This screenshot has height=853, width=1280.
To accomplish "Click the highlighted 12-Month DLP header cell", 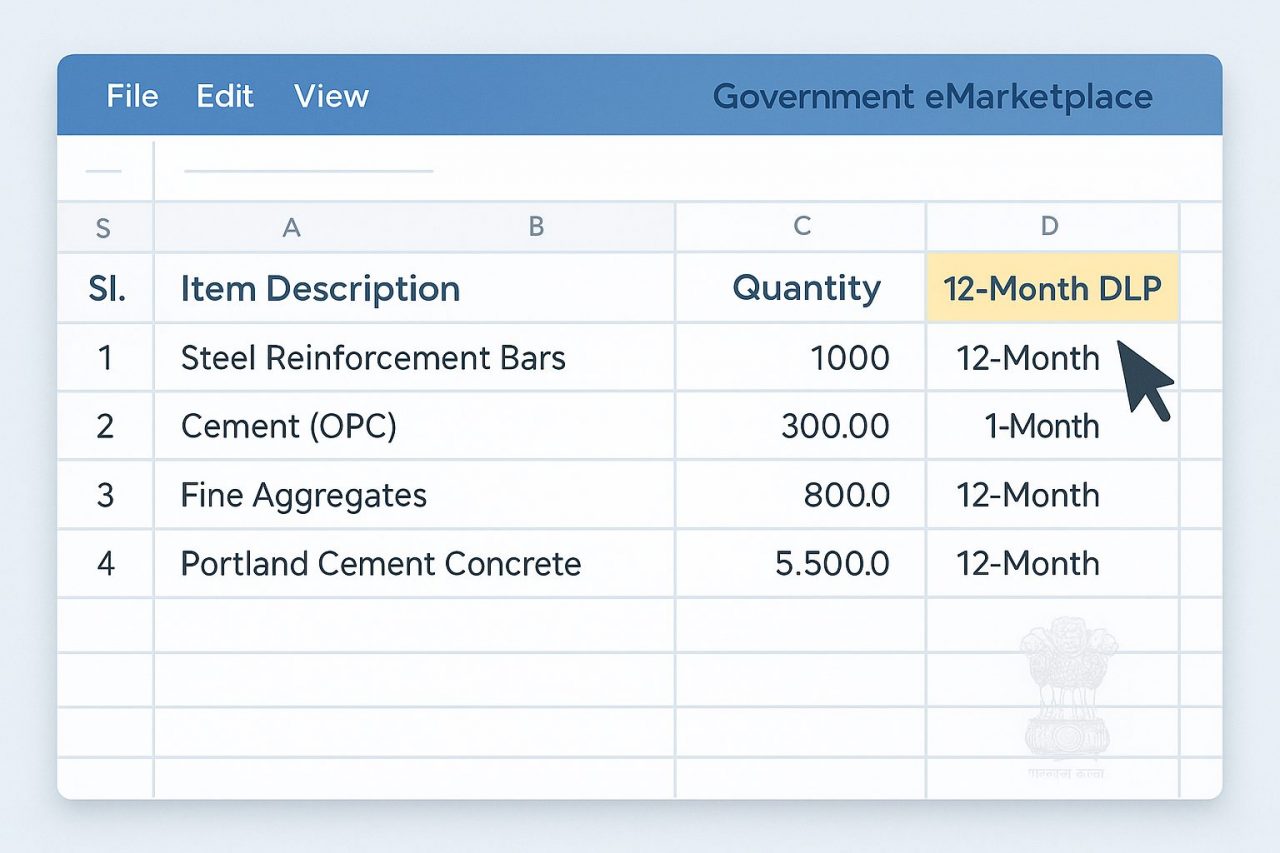I will 1053,288.
